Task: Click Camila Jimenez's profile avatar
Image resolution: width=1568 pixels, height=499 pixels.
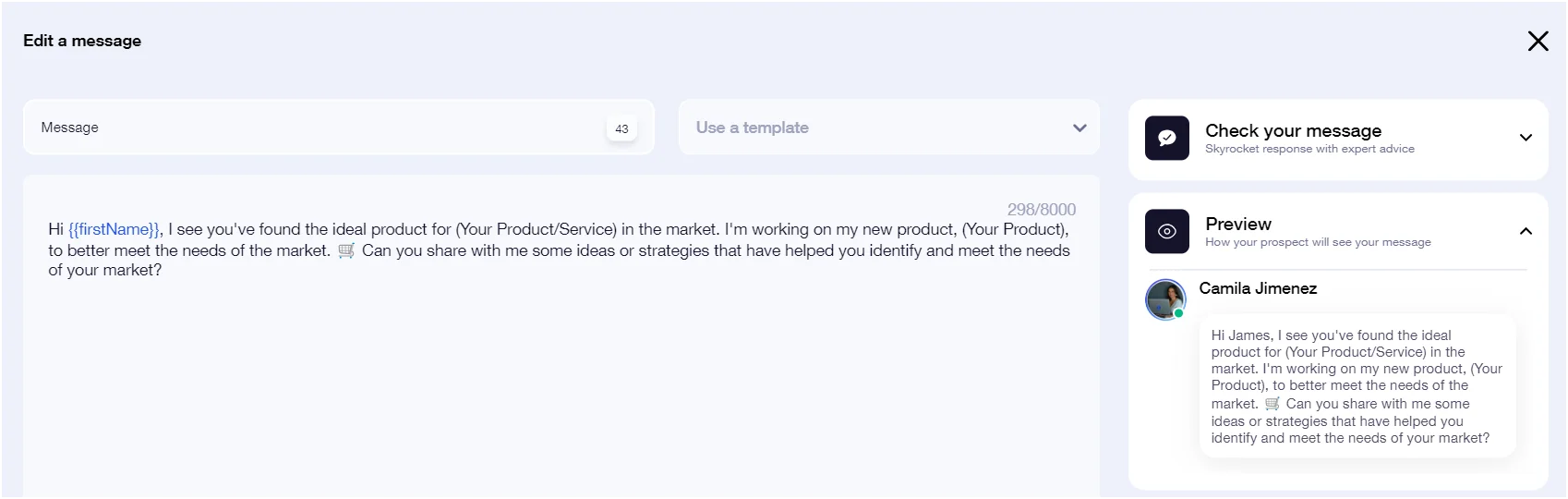Action: [x=1165, y=299]
